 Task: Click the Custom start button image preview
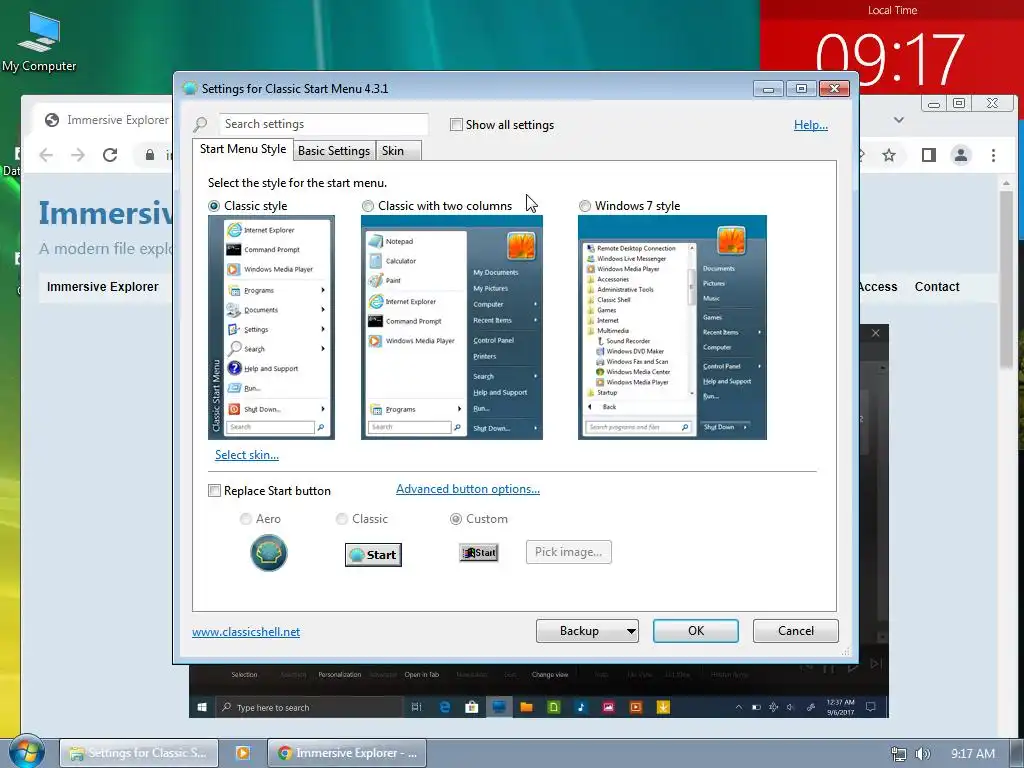click(479, 552)
